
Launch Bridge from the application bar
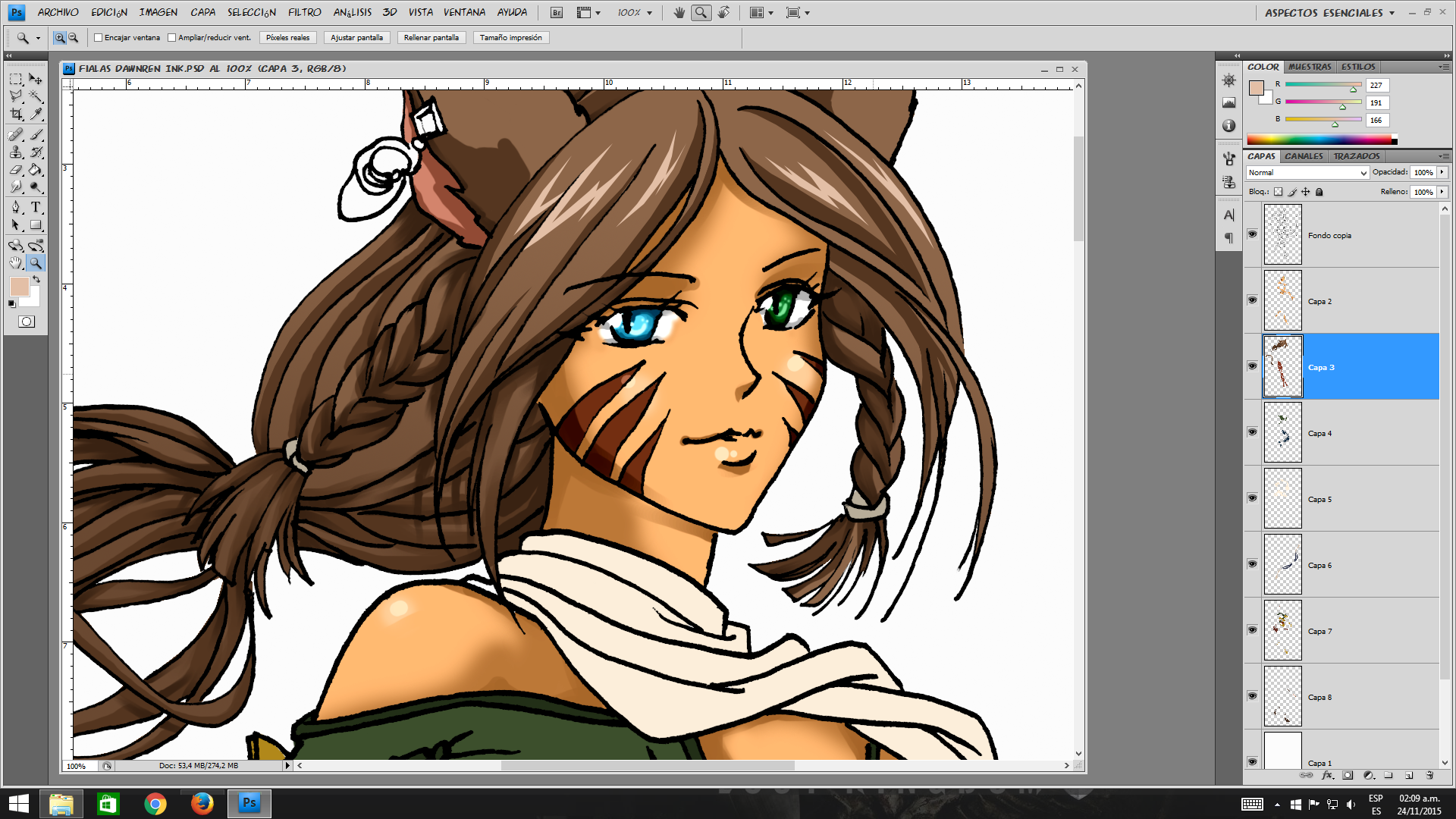(x=557, y=12)
